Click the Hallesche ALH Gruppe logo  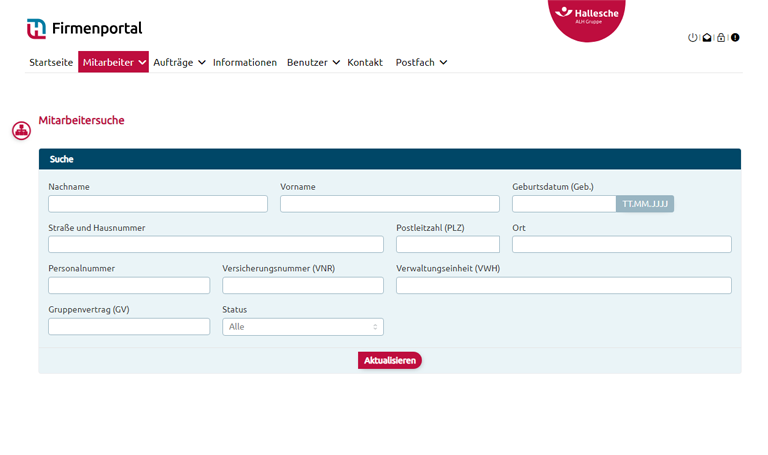[586, 15]
